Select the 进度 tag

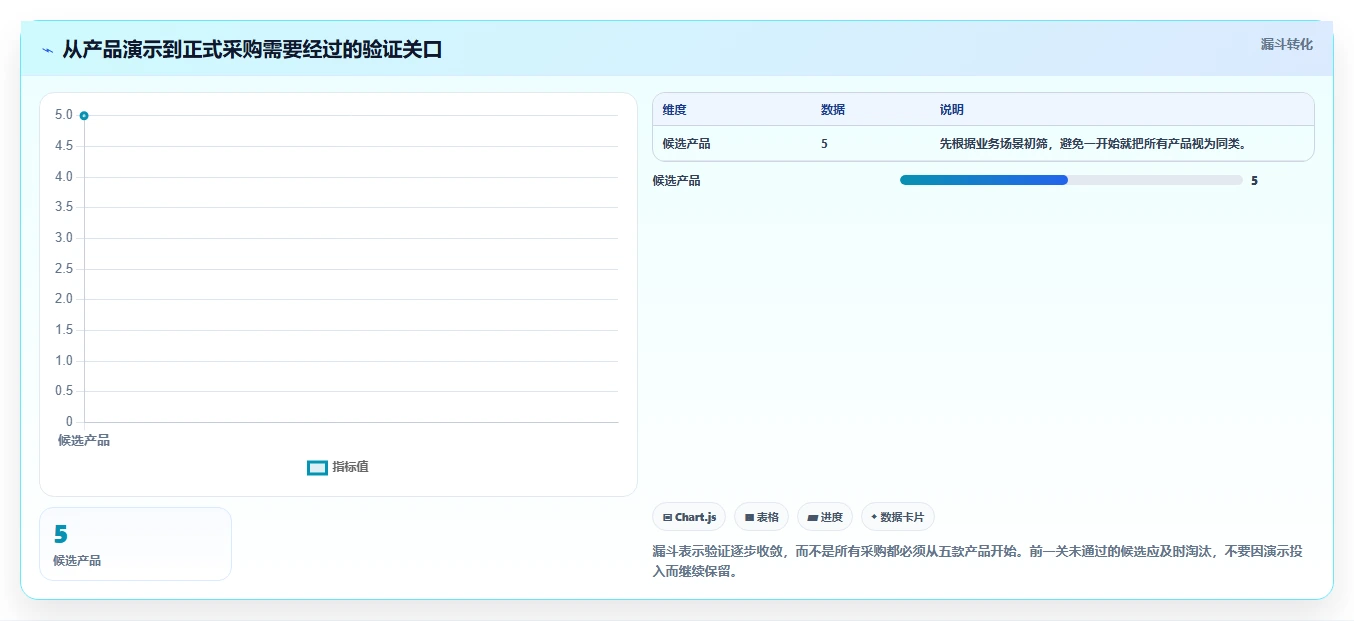point(825,517)
